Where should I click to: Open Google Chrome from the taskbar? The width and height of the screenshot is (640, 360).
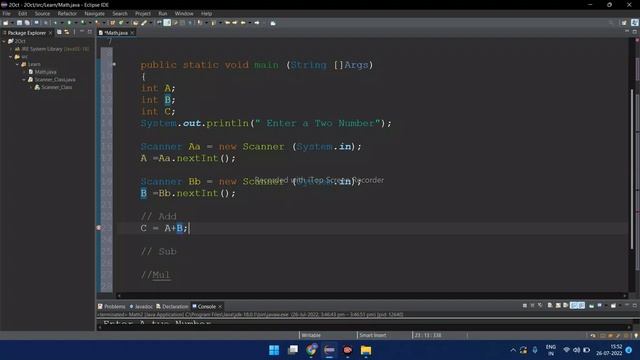pos(311,350)
